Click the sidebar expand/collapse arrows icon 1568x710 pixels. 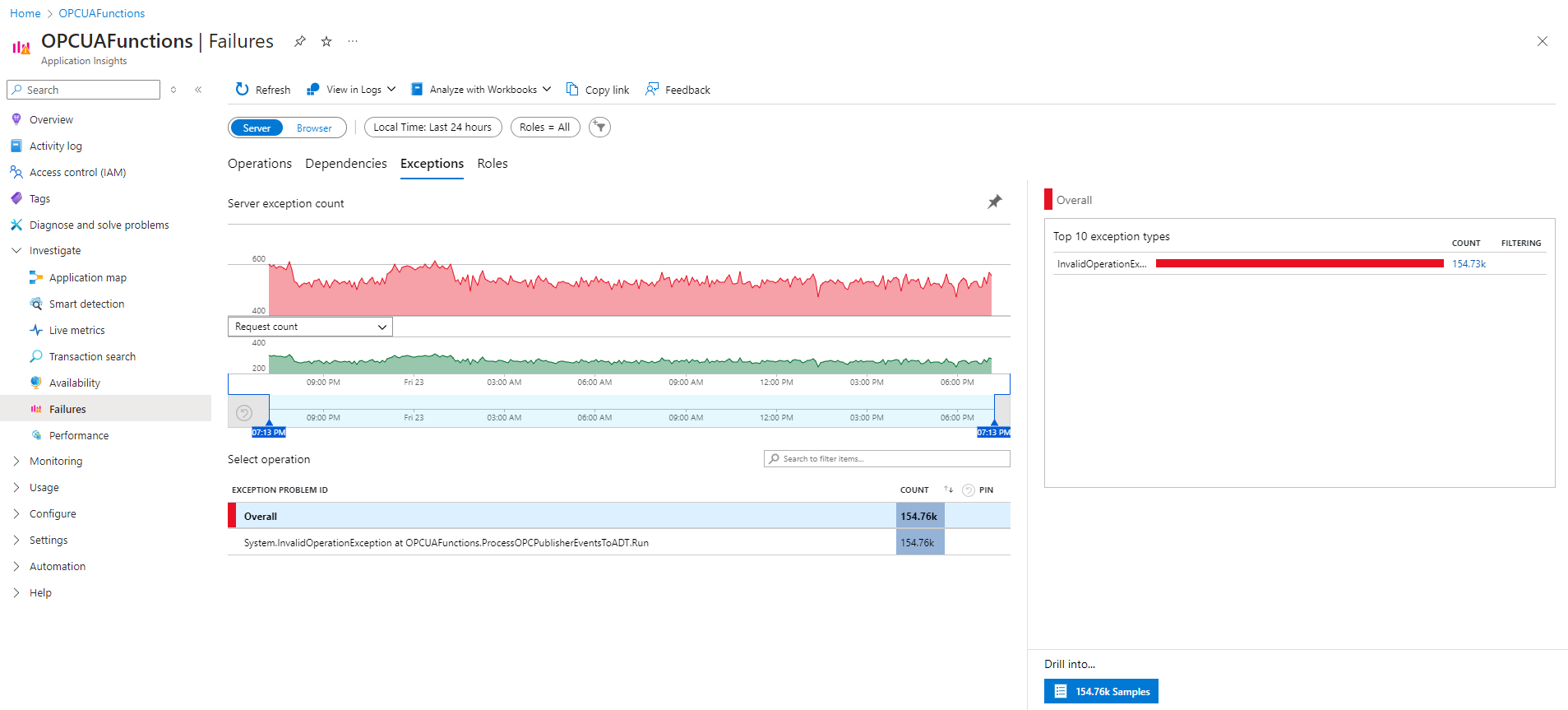(x=173, y=90)
